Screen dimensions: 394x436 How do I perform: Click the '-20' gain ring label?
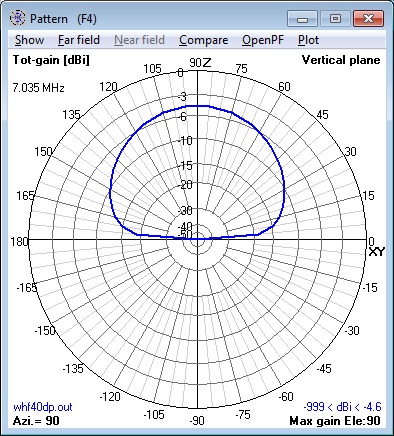pos(185,185)
